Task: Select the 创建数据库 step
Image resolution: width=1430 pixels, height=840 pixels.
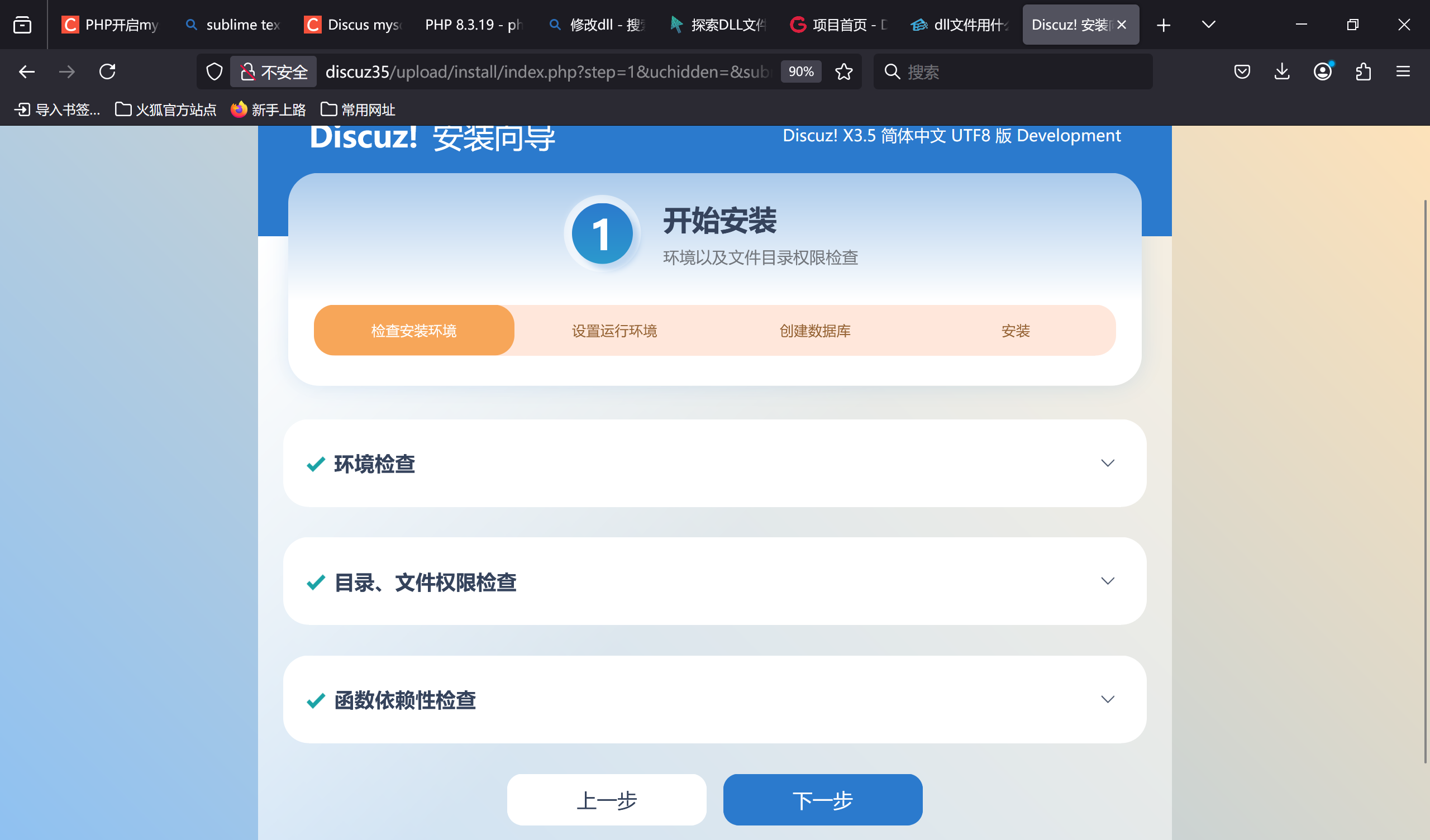Action: point(815,330)
